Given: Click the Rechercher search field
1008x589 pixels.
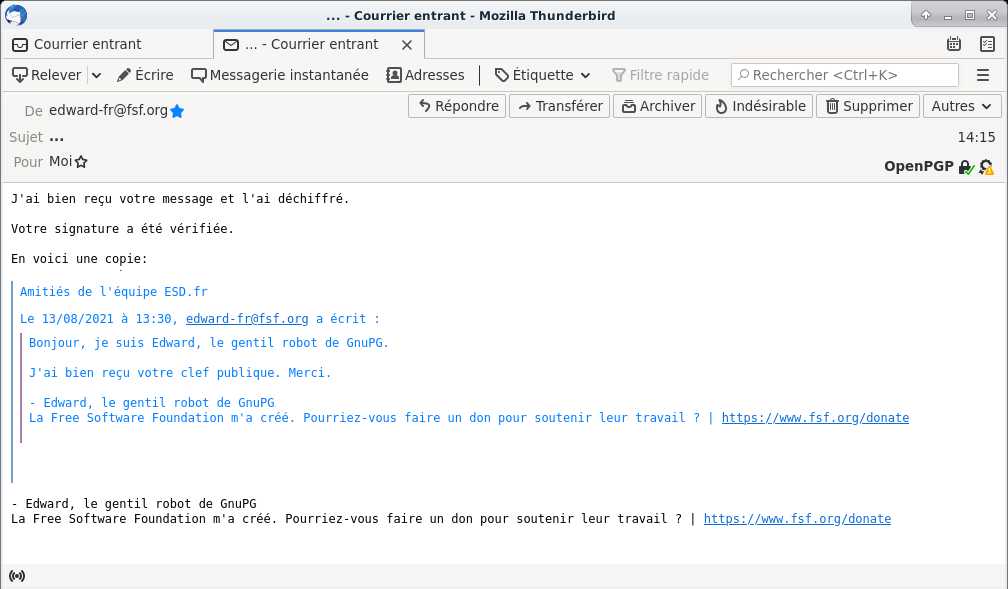Looking at the screenshot, I should click(x=845, y=75).
